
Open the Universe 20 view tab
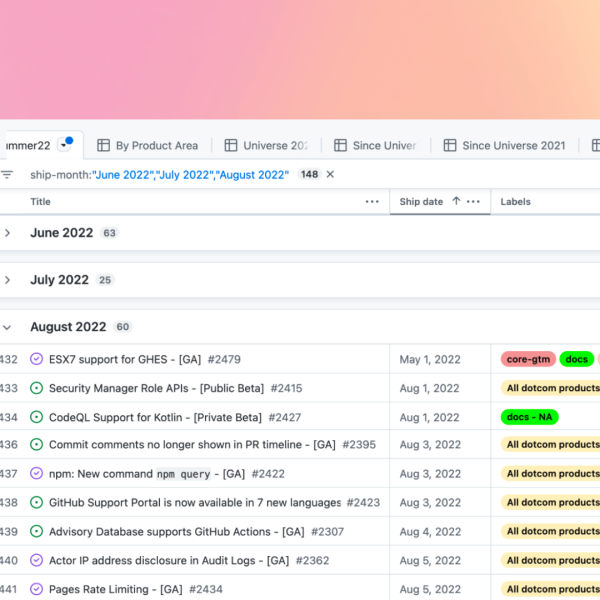[x=266, y=145]
